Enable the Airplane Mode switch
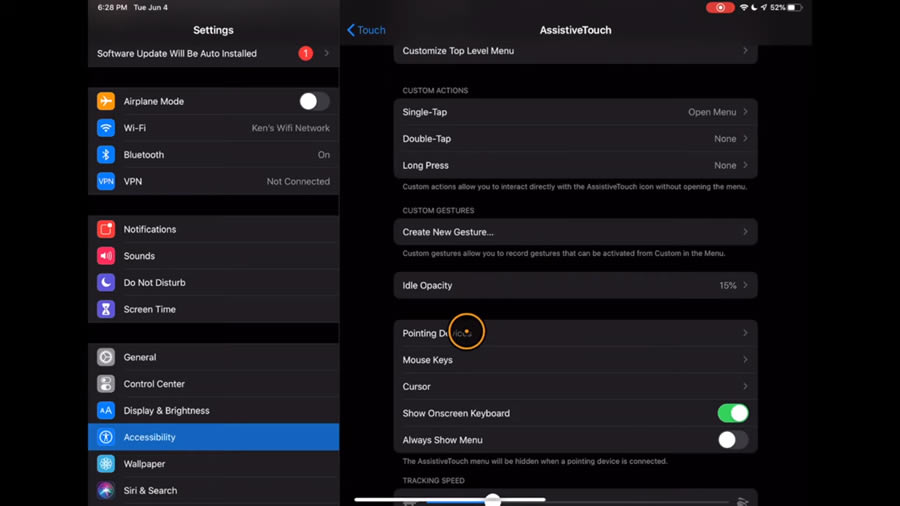 313,102
